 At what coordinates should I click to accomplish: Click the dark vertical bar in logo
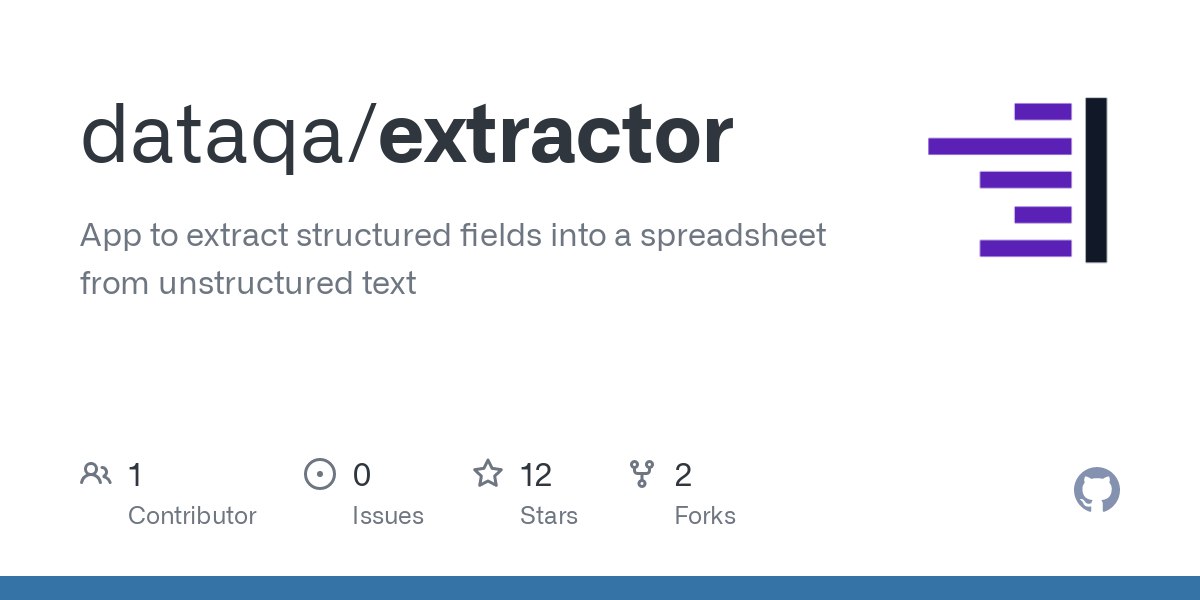coord(1096,180)
